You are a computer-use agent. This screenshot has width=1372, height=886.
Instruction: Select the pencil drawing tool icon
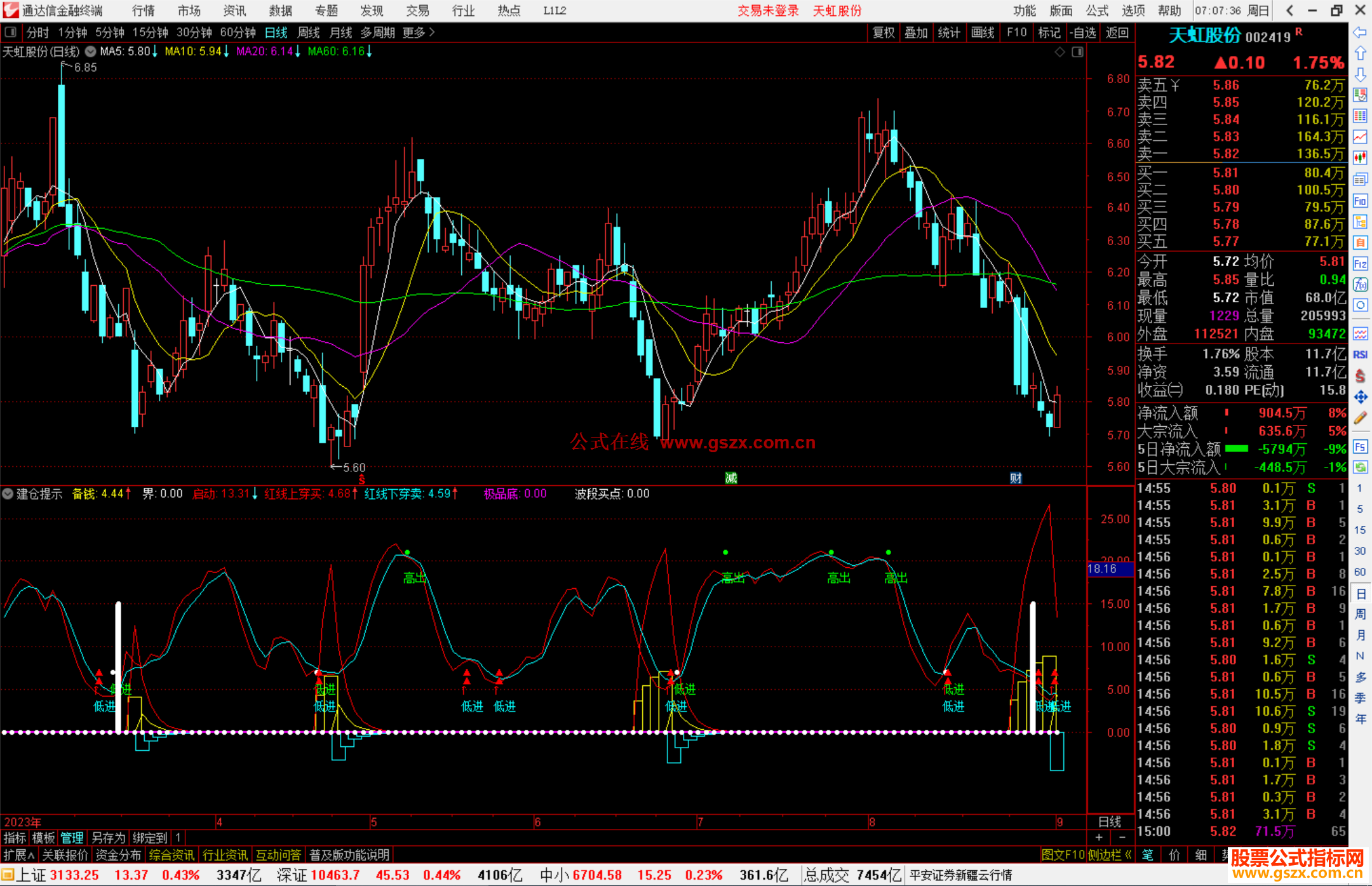click(1360, 419)
